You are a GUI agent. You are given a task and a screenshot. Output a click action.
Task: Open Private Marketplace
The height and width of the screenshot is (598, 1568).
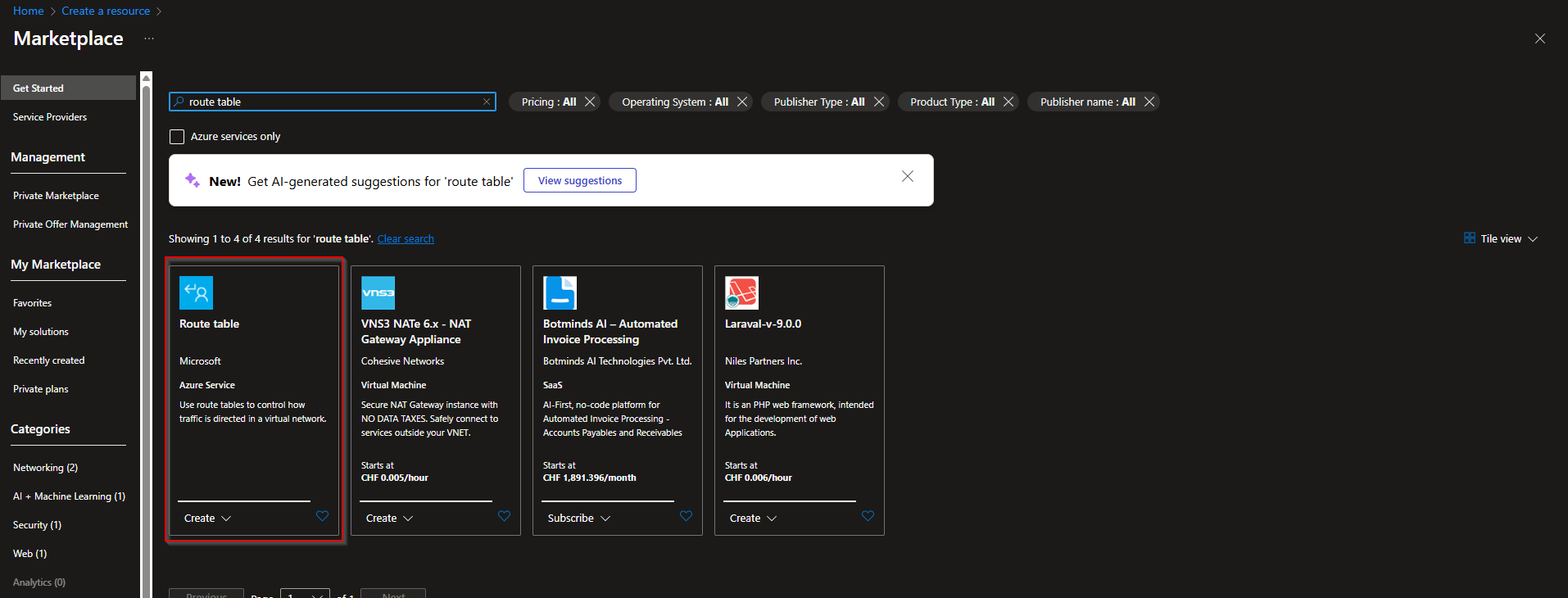pos(56,196)
